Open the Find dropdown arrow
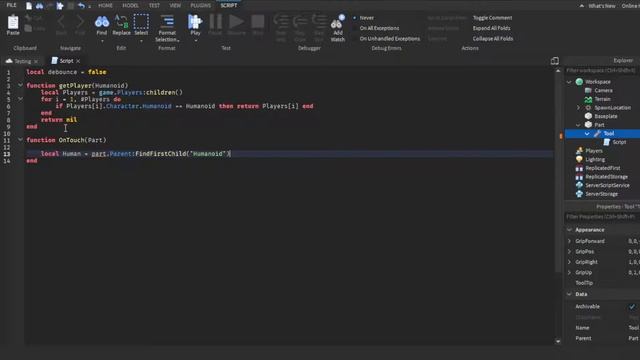Viewport: 640px width, 360px height. [102, 41]
